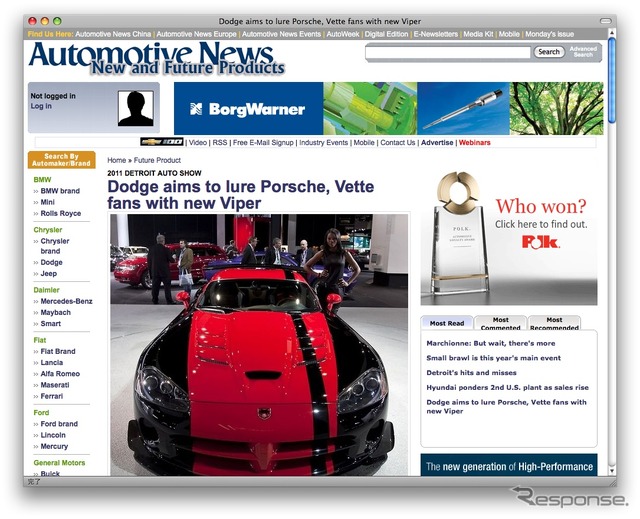Switch to the Most Commented tab

click(500, 323)
